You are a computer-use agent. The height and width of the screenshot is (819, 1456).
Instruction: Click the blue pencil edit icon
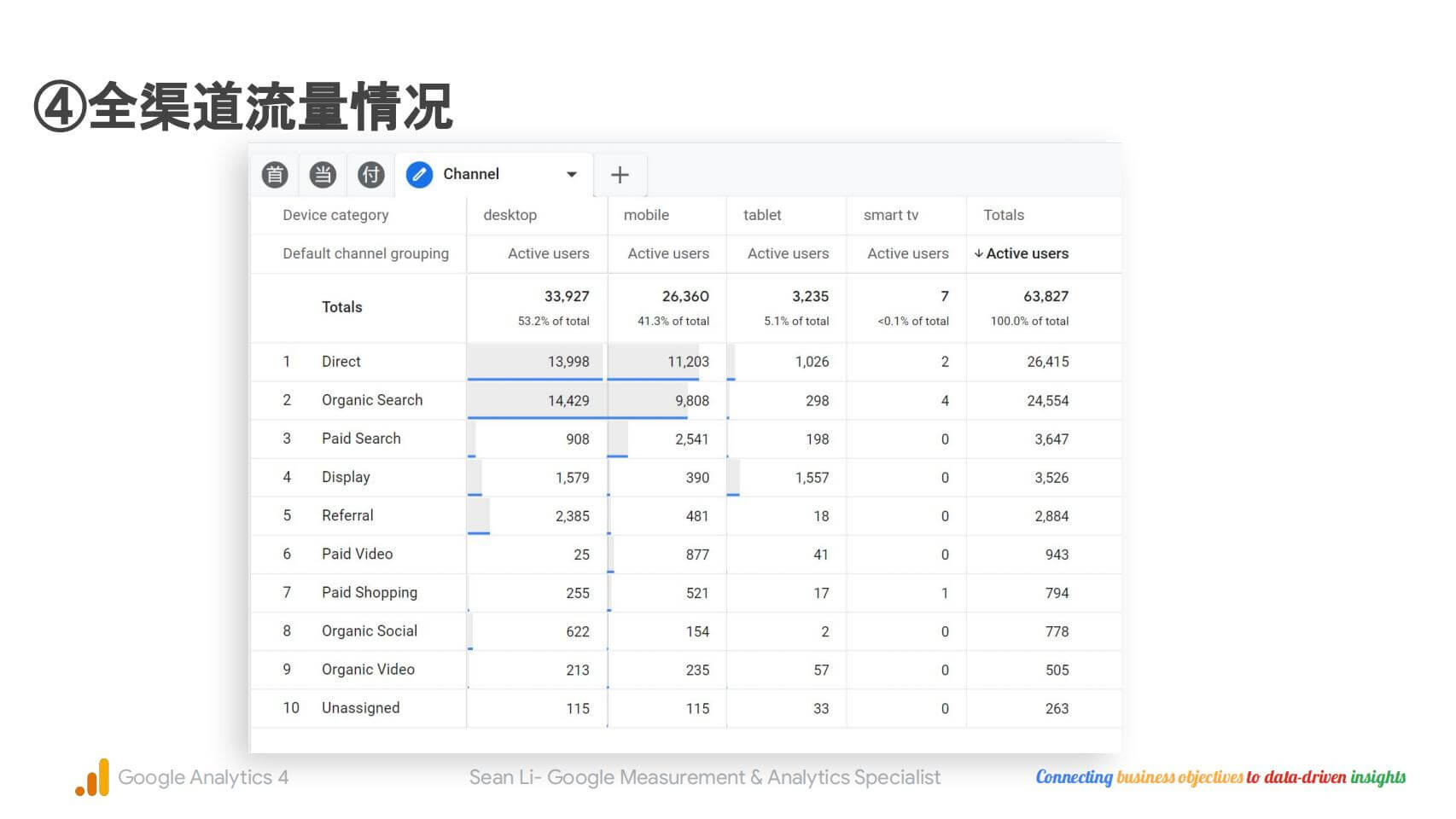[x=419, y=175]
